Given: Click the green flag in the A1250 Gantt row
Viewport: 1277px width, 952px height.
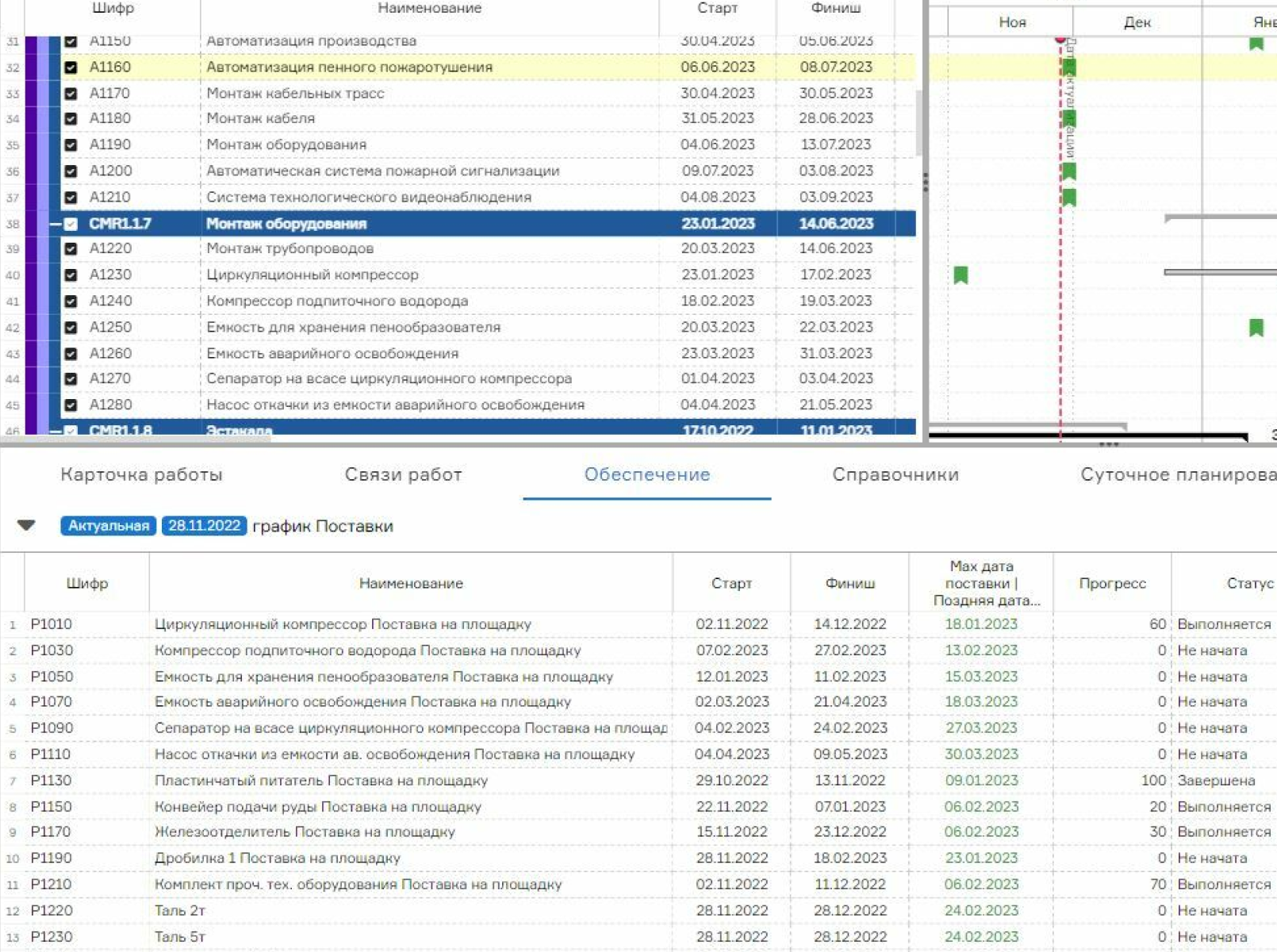Looking at the screenshot, I should click(x=1256, y=328).
